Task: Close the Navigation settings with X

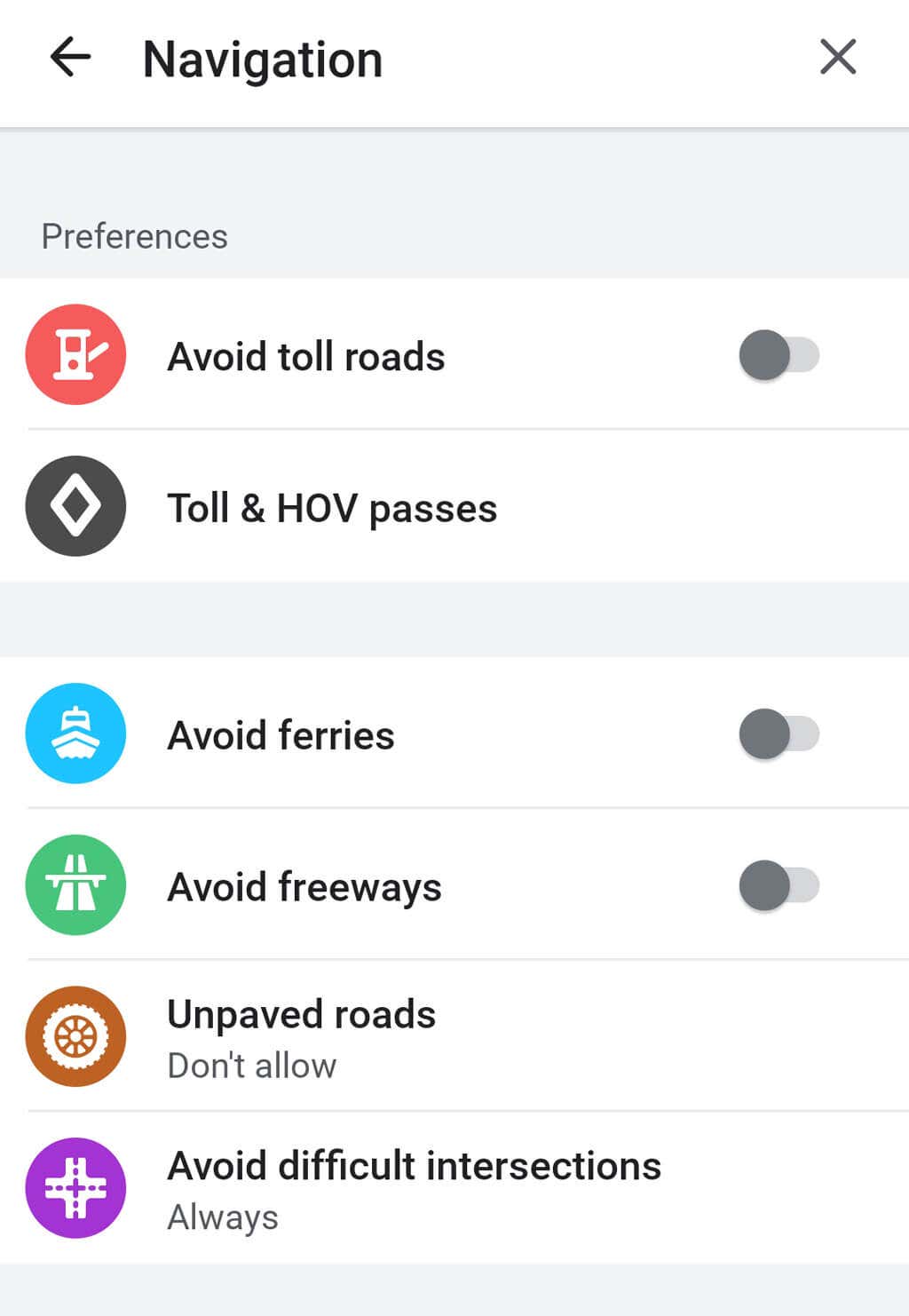Action: [x=837, y=59]
